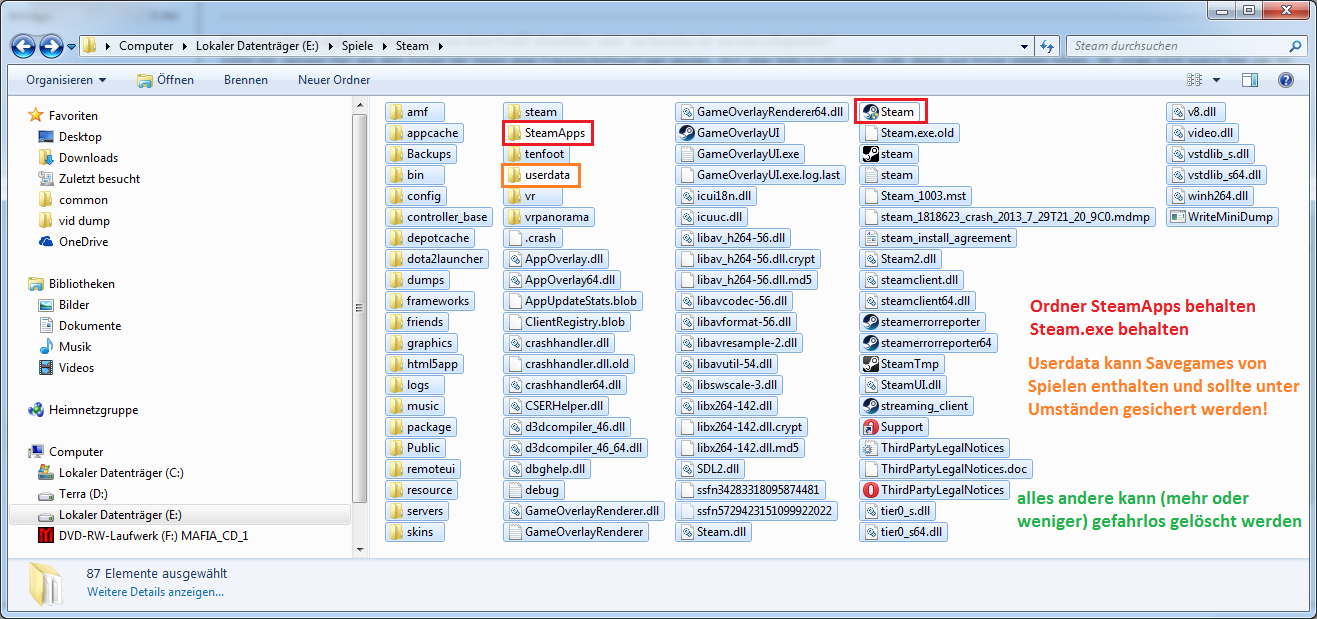1317x619 pixels.
Task: Open Help via blue question mark icon
Action: [1286, 80]
